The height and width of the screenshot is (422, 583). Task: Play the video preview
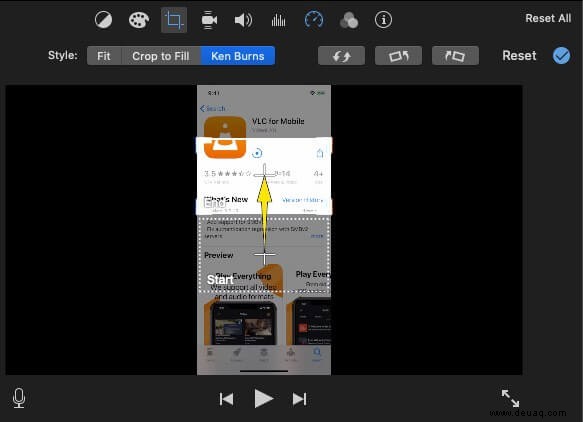(264, 399)
